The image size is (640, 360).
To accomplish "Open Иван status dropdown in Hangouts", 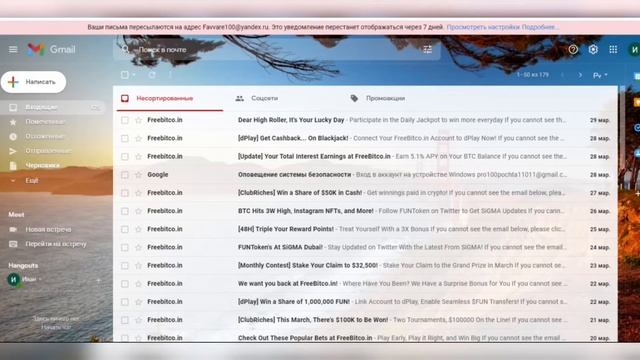I will tap(40, 280).
